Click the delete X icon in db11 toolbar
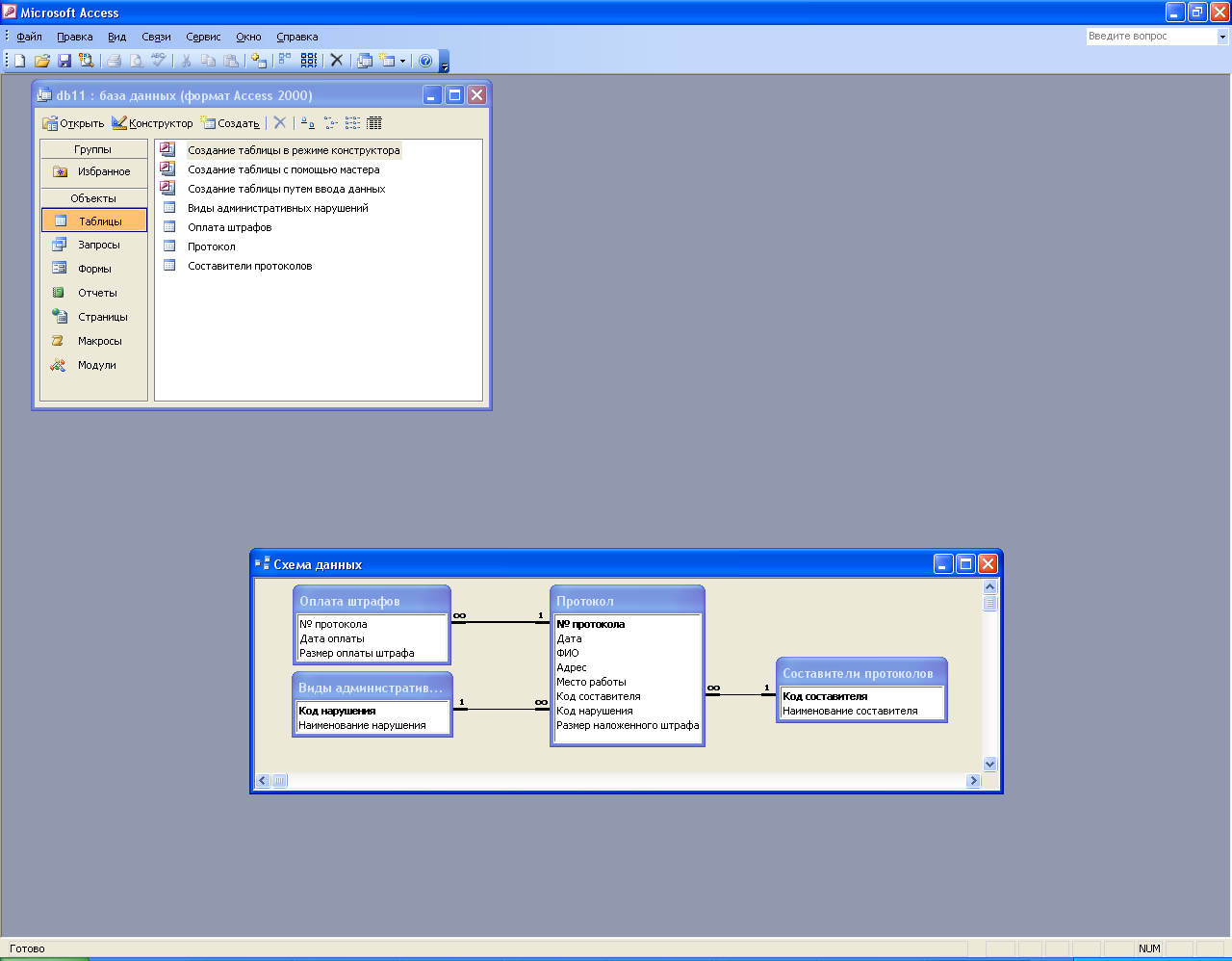 (x=280, y=122)
